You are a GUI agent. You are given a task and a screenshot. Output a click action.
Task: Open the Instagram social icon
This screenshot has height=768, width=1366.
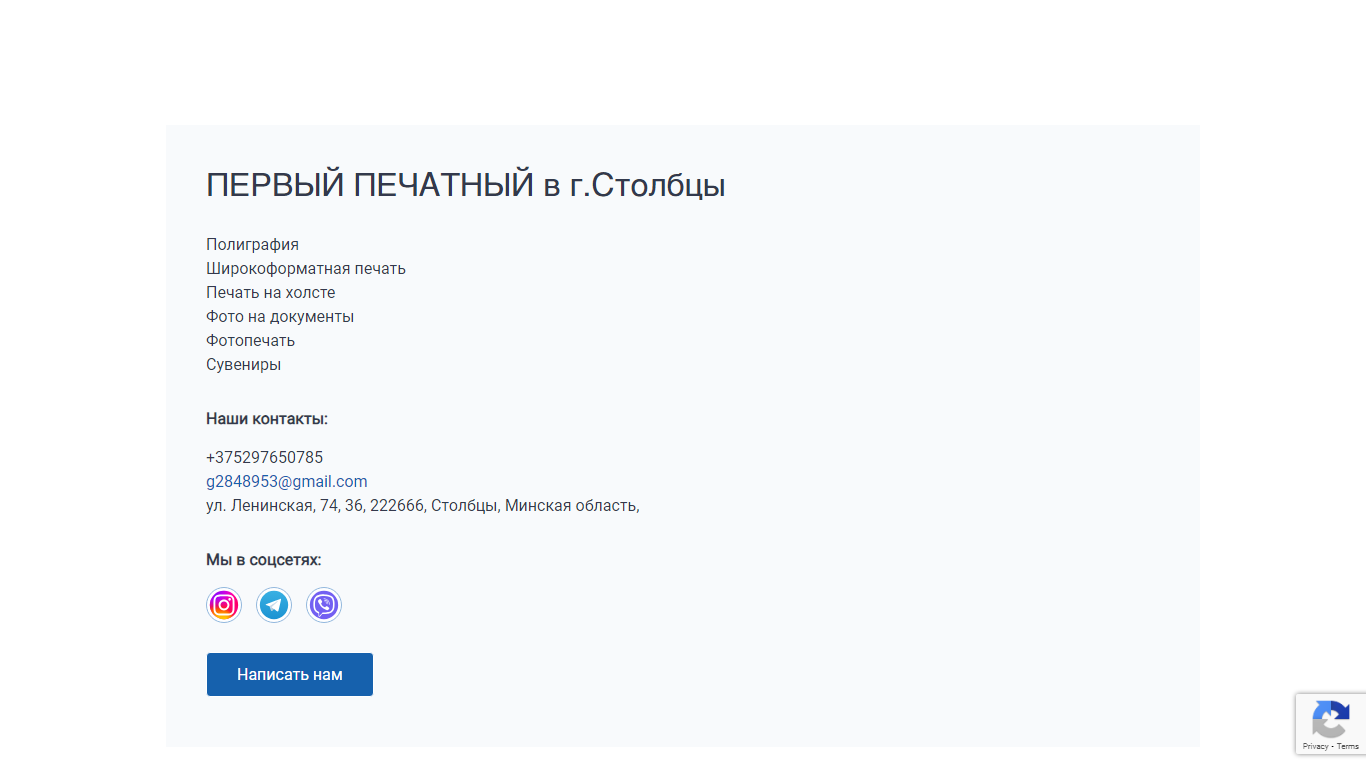(224, 605)
